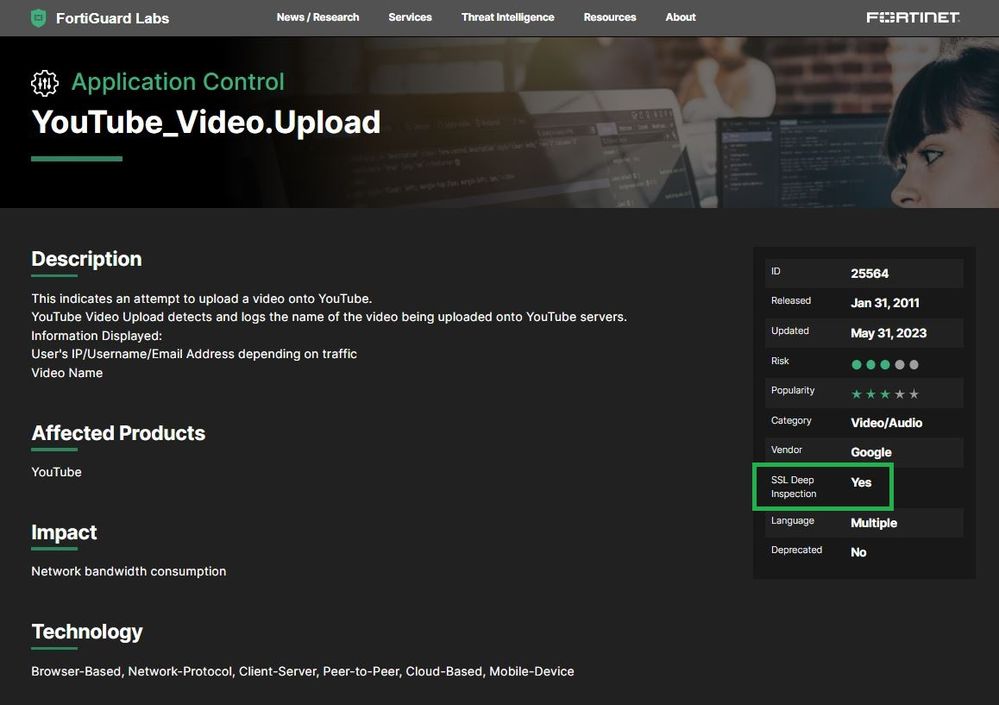Image resolution: width=999 pixels, height=705 pixels.
Task: Click the Category label in details panel
Action: coord(791,420)
